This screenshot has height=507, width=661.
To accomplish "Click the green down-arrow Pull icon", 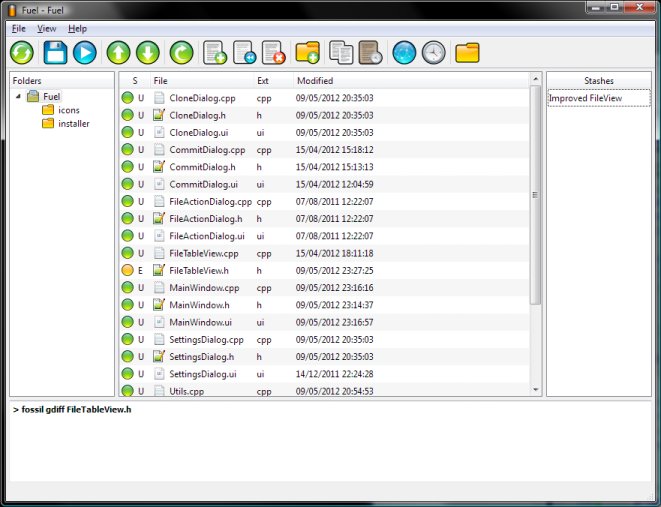I will tap(148, 53).
